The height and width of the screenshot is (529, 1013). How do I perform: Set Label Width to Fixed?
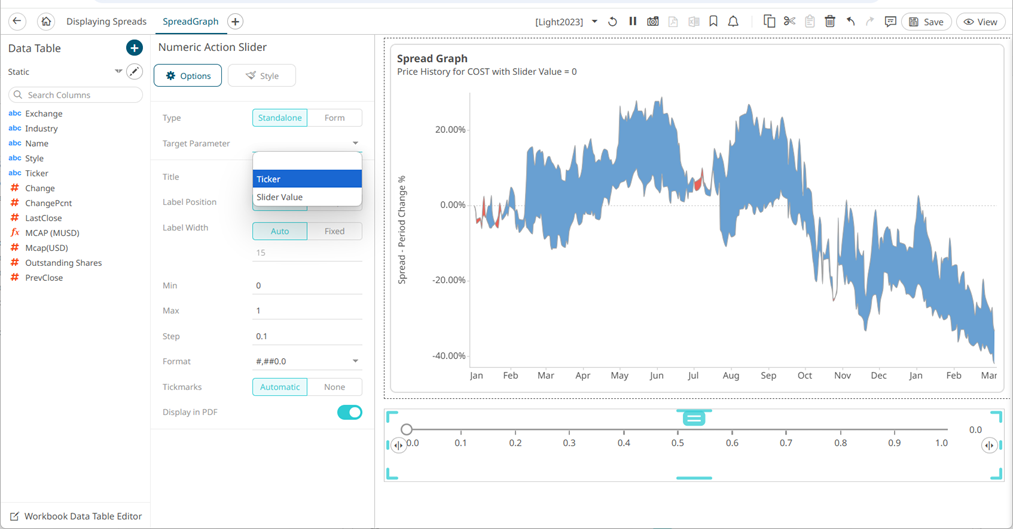click(x=334, y=231)
